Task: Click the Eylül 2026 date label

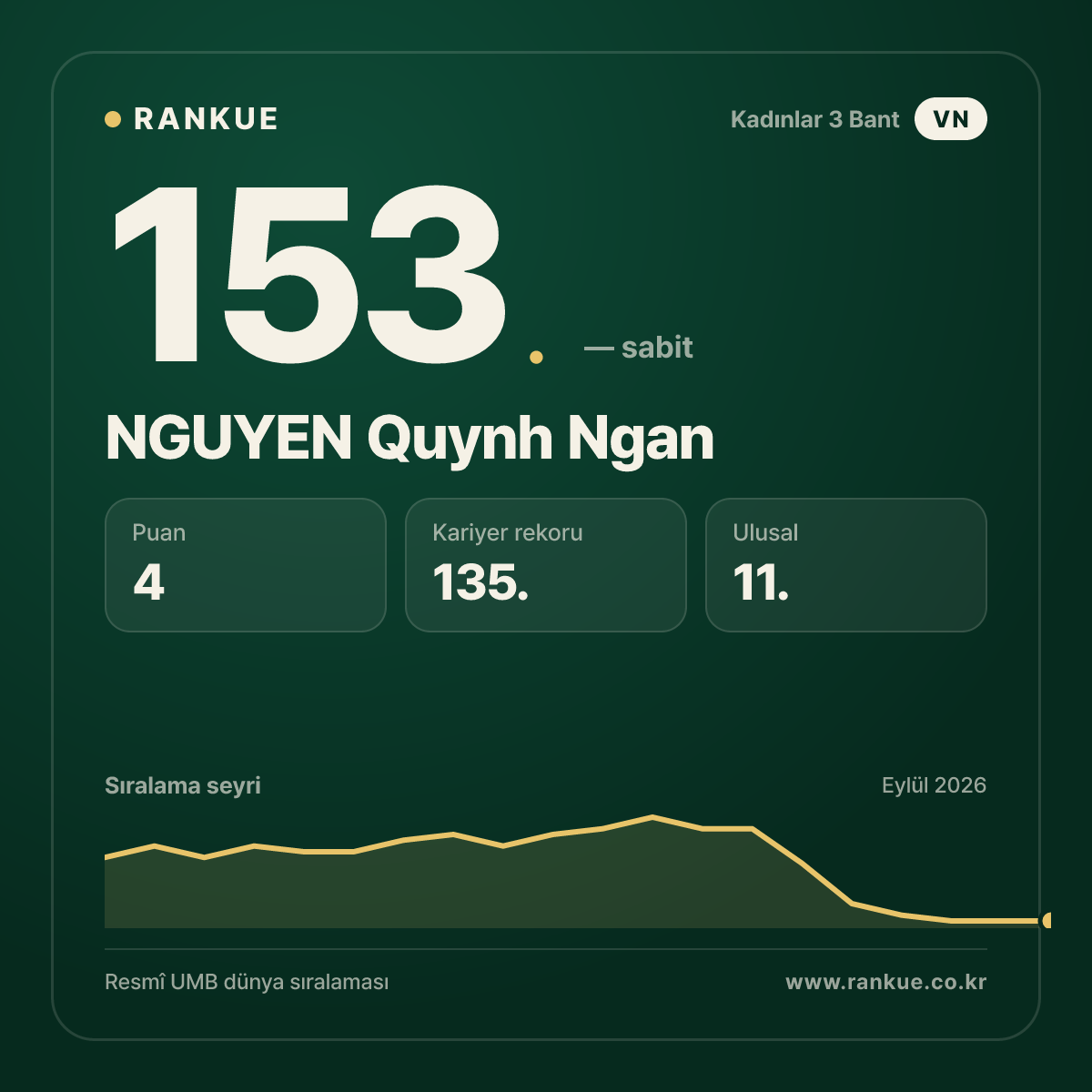Action: click(x=934, y=785)
